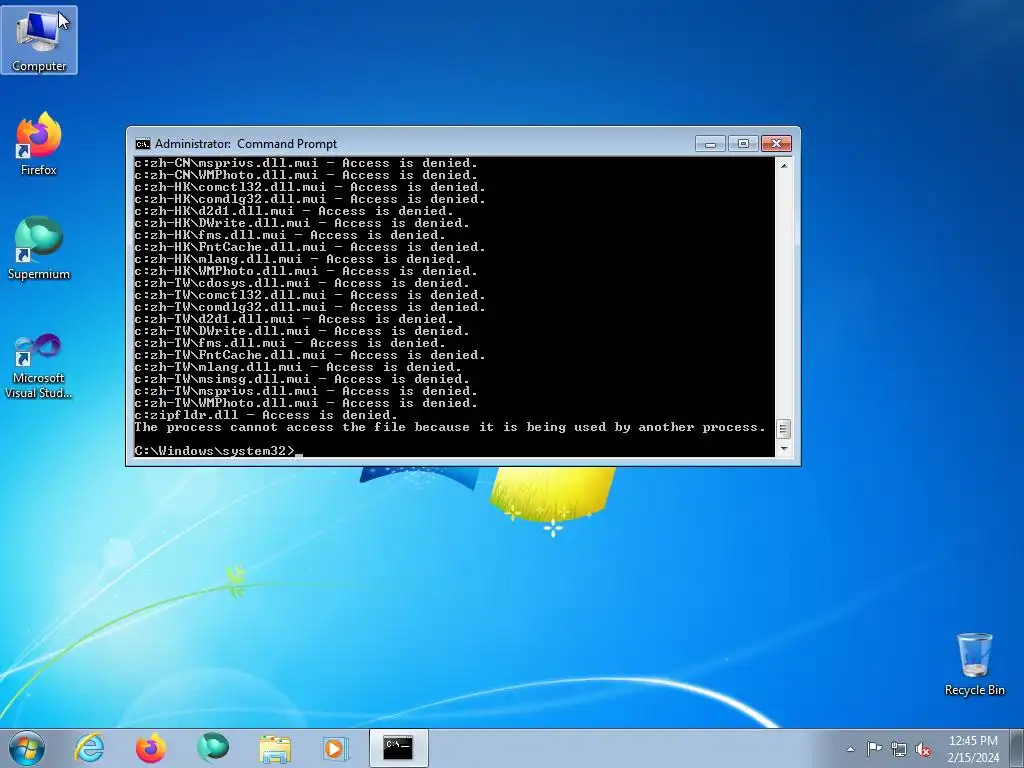Screen dimensions: 1024x768
Task: Click the zh-TW\mlang.dll.mui line
Action: pyautogui.click(x=298, y=367)
